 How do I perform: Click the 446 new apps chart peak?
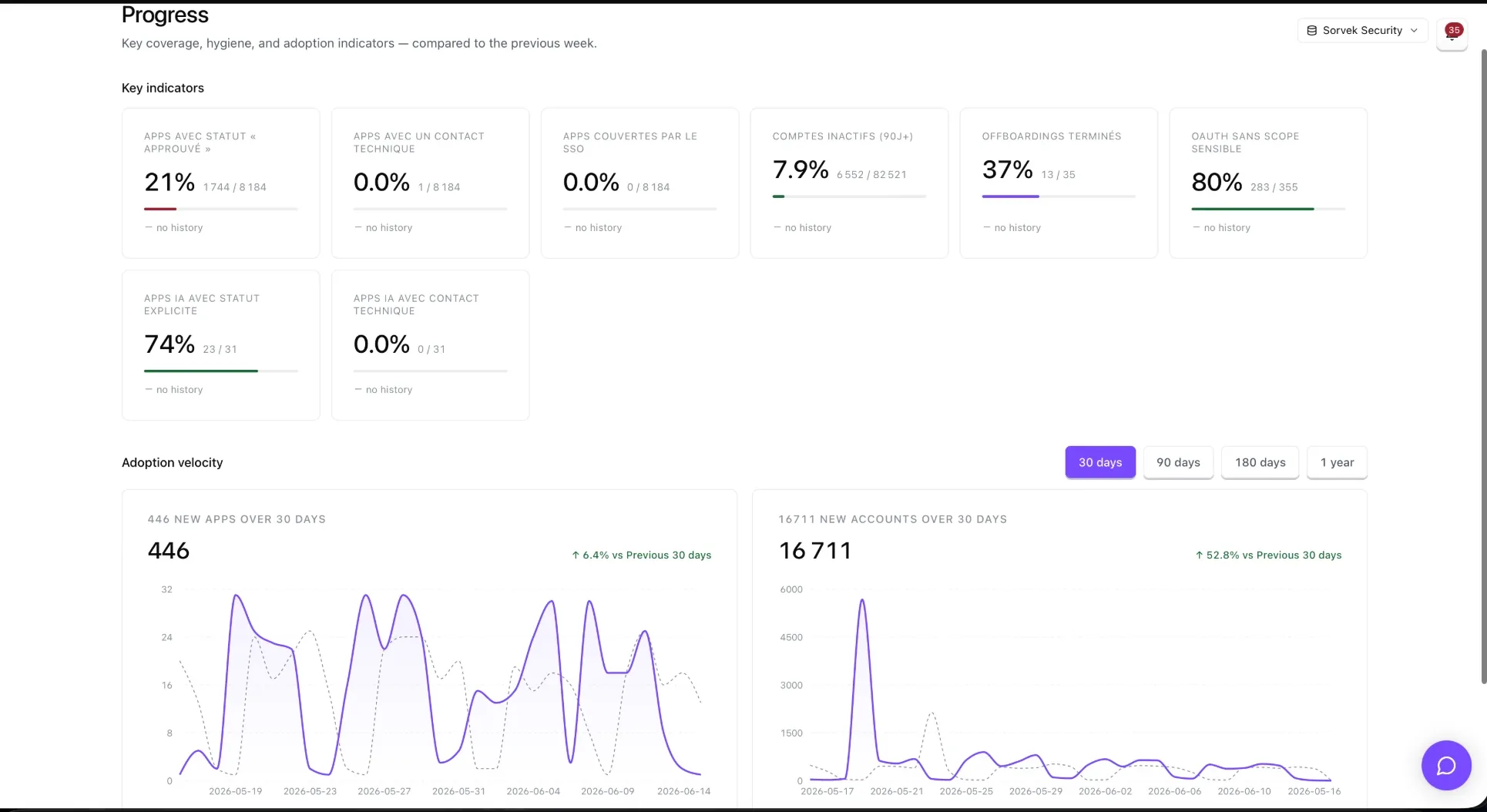(237, 596)
